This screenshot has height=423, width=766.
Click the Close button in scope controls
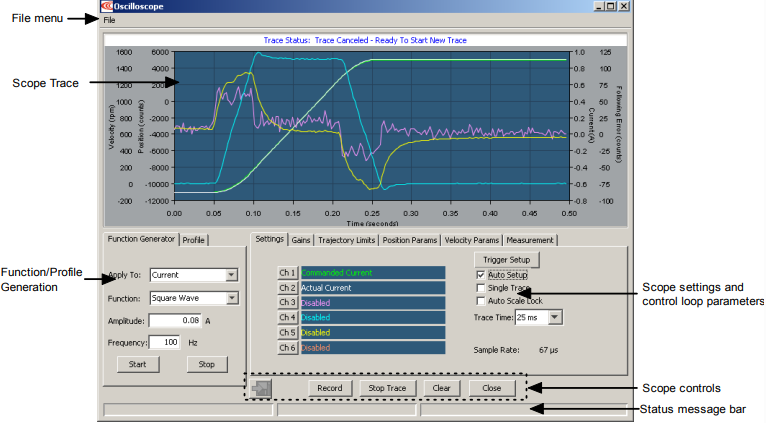click(491, 388)
